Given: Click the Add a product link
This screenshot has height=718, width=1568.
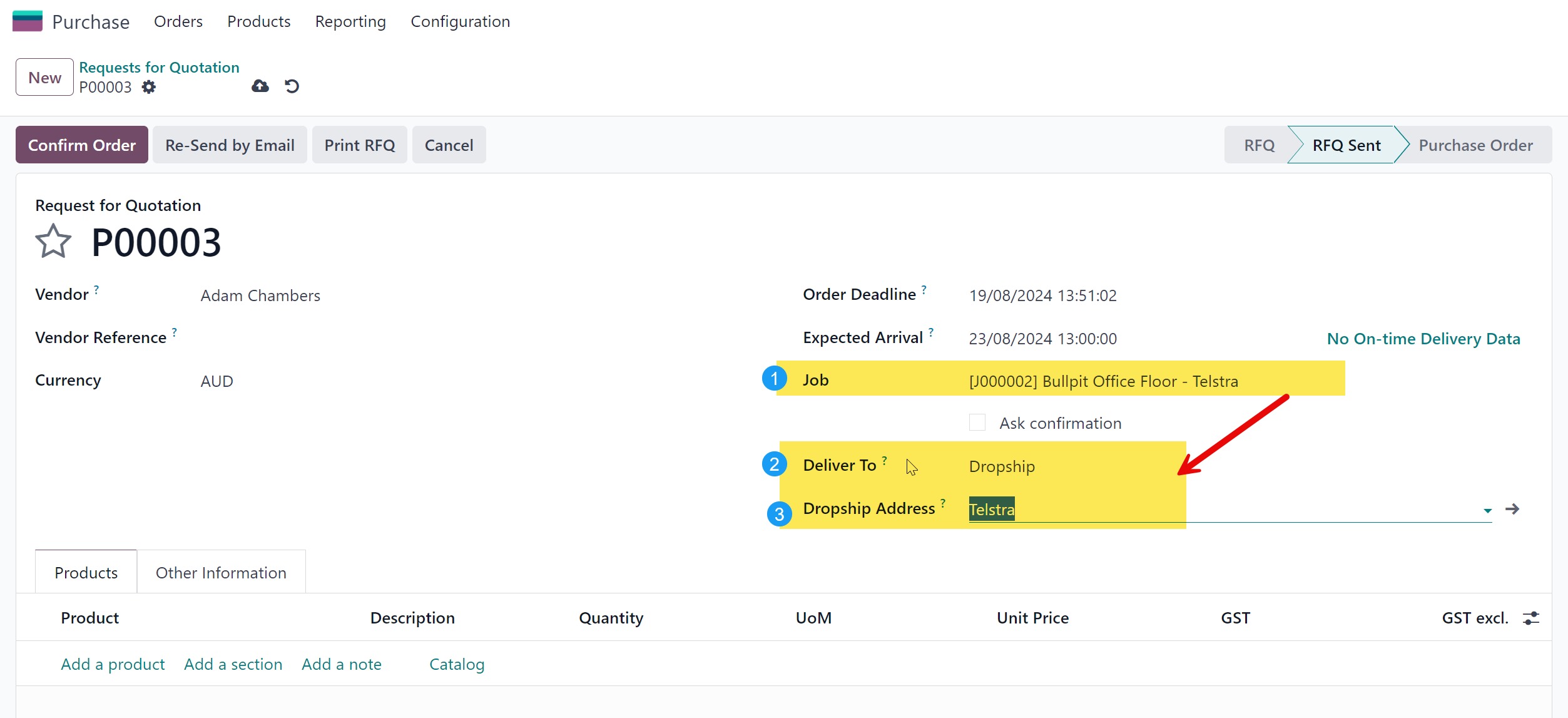Looking at the screenshot, I should coord(113,664).
